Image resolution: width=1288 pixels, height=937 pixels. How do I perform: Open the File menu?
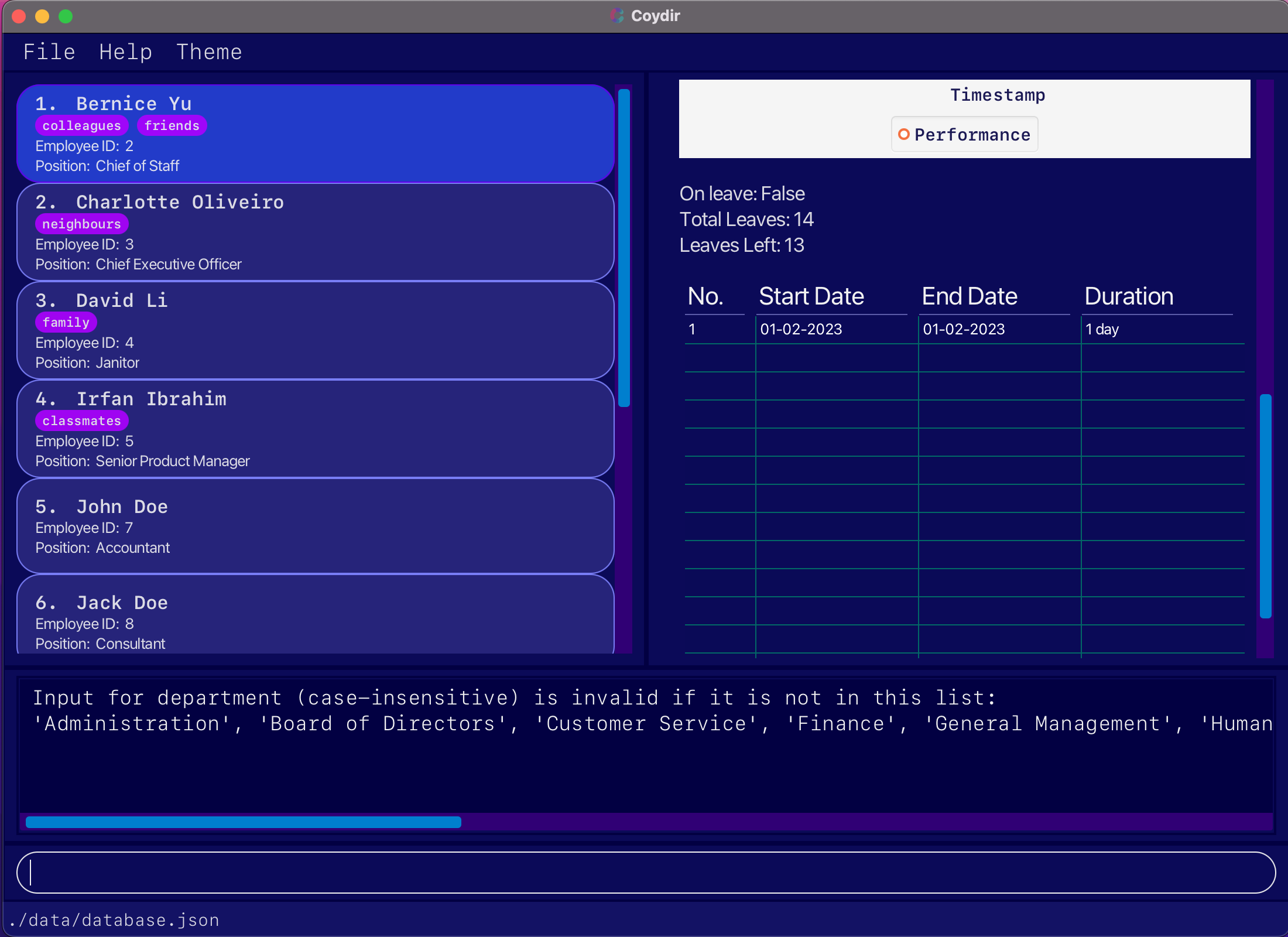click(49, 52)
